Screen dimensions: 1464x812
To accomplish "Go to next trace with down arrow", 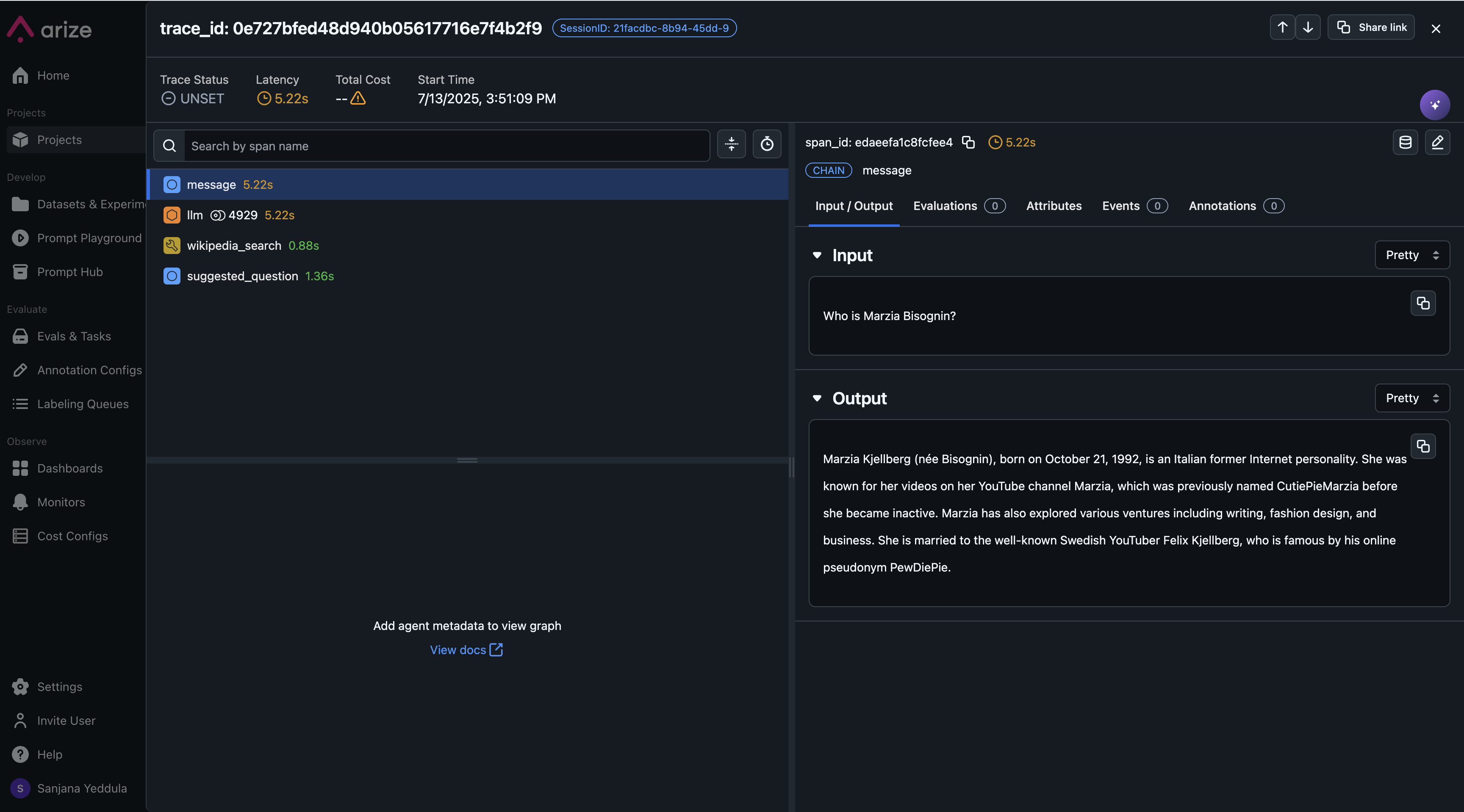I will click(1308, 27).
